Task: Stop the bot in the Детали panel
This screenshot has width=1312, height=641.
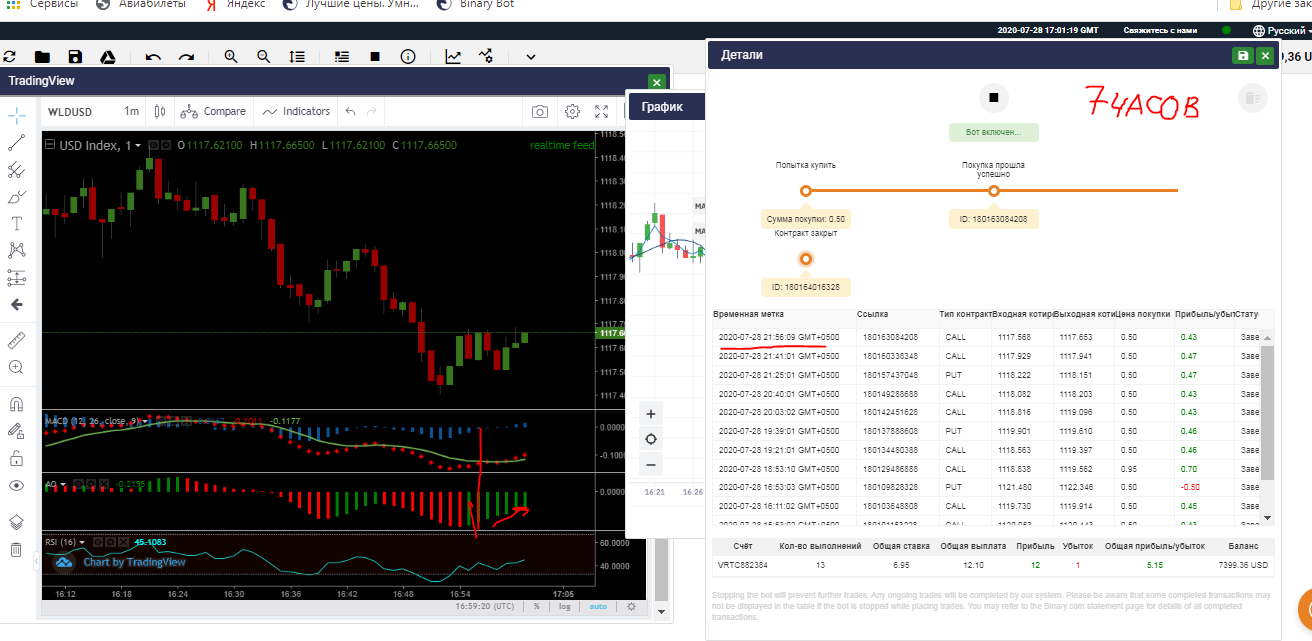Action: click(x=994, y=98)
